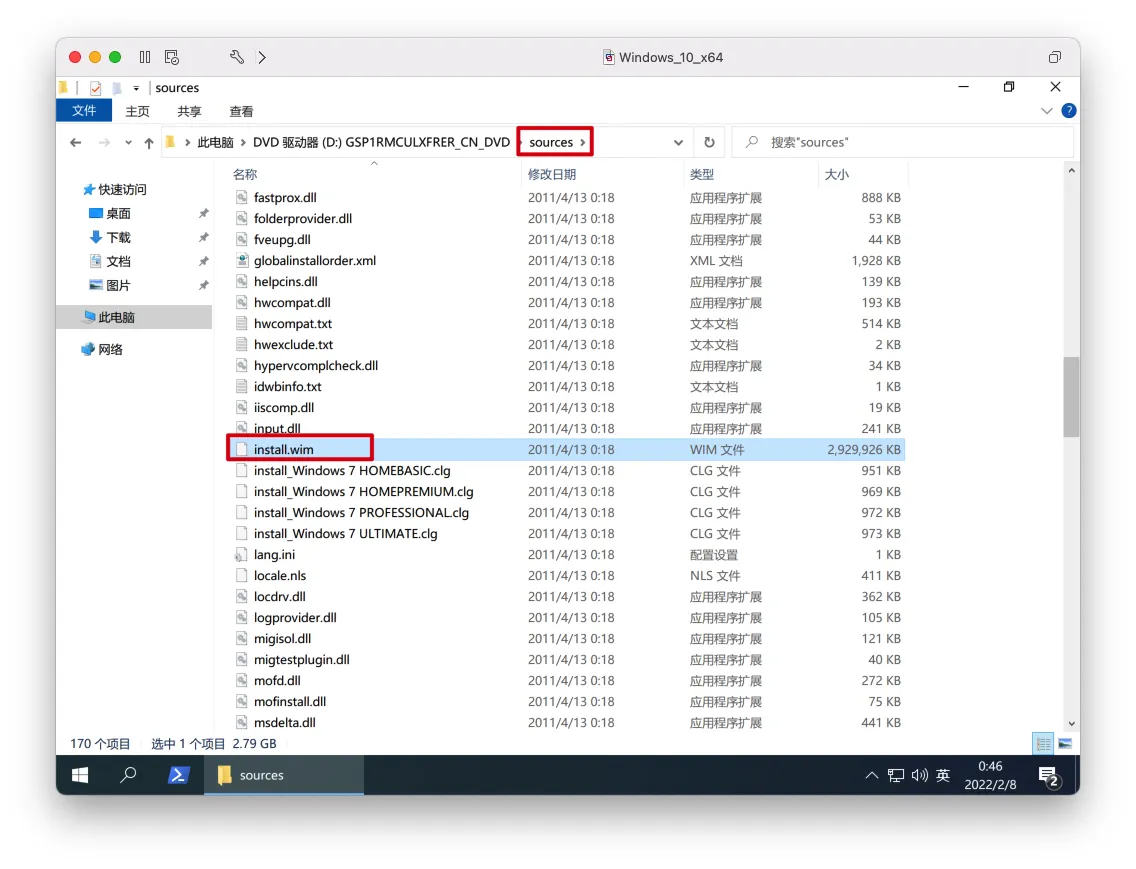Sort files by 修改日期 column header
This screenshot has width=1136, height=869.
tap(552, 175)
